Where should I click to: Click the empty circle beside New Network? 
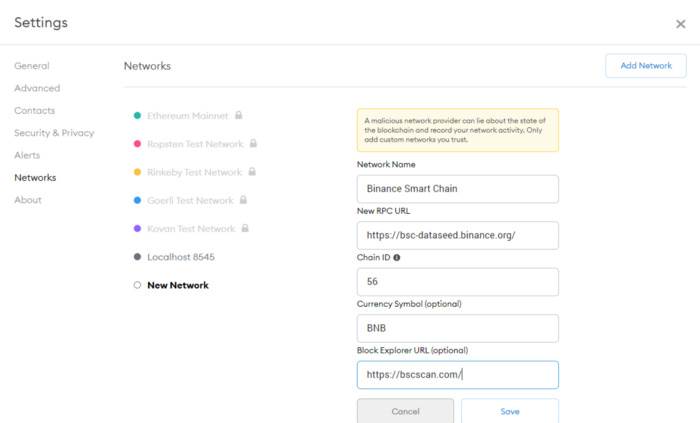point(138,285)
